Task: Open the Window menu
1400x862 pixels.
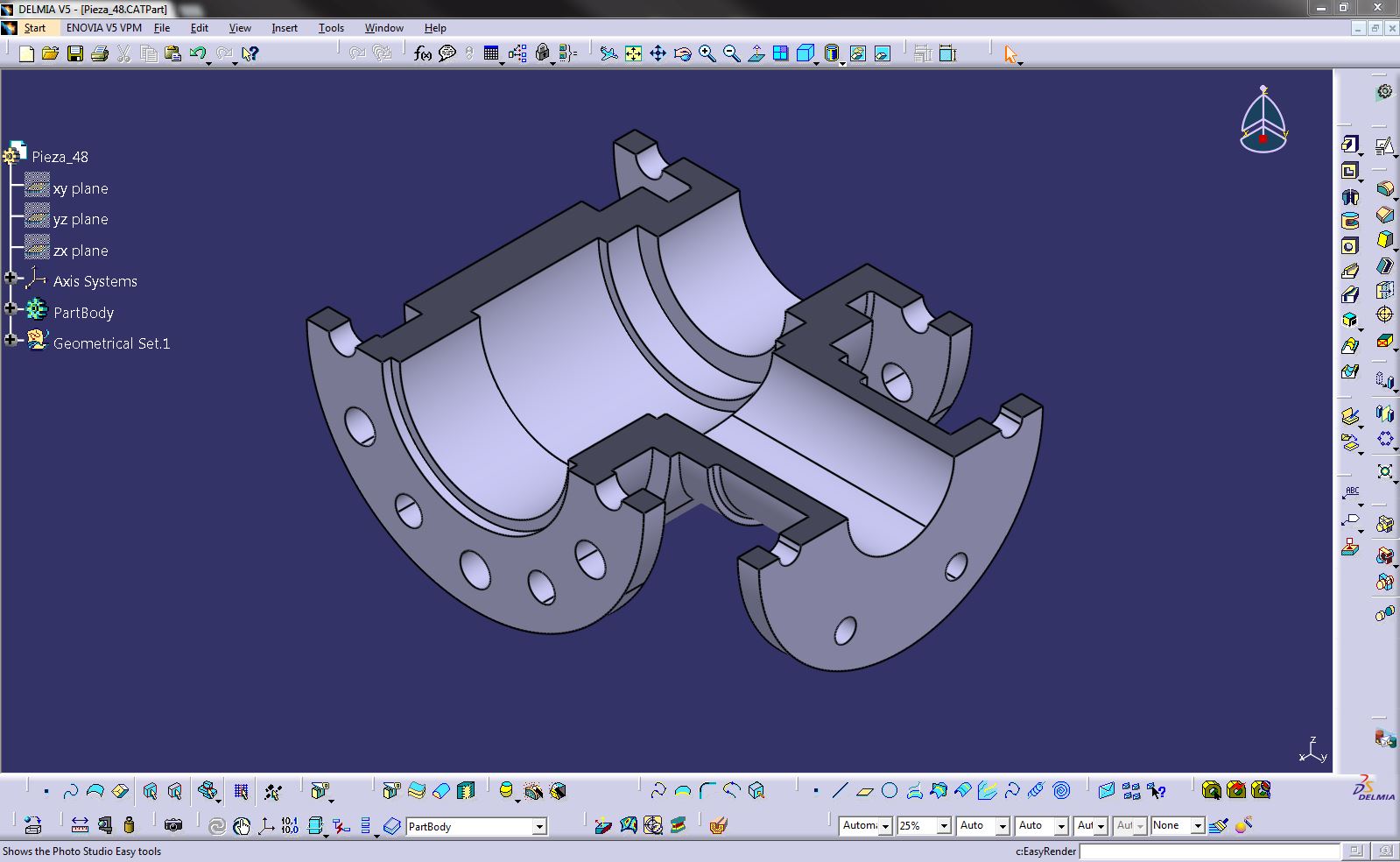Action: (x=383, y=28)
